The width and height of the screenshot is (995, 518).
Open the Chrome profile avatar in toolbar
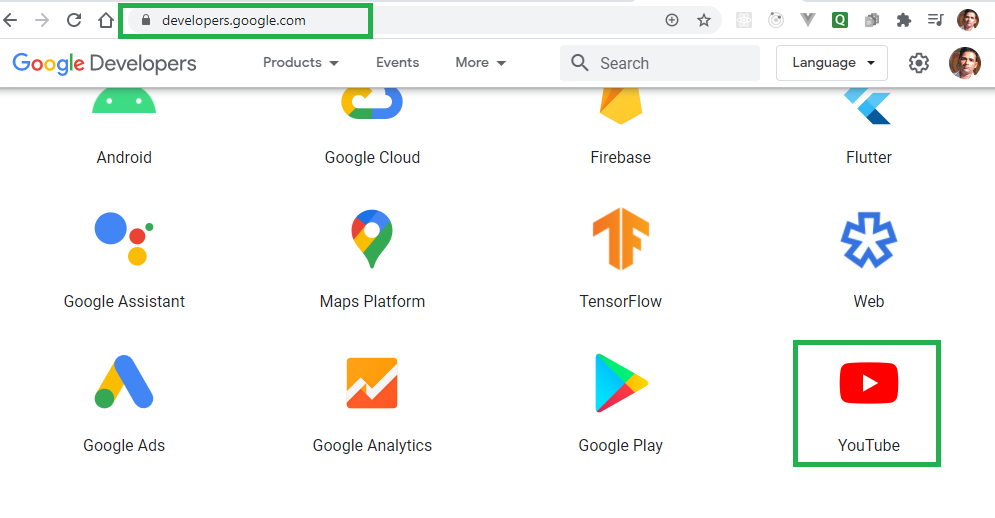[x=968, y=20]
